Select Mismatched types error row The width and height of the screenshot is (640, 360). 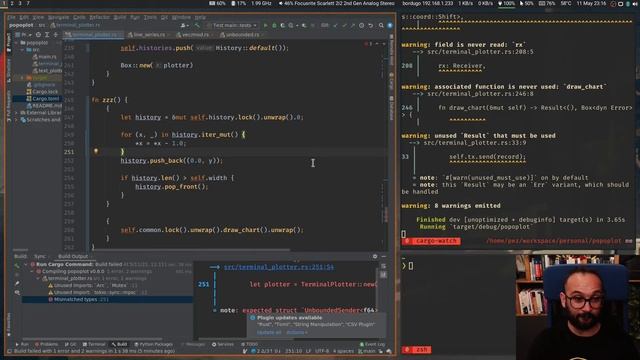107,300
